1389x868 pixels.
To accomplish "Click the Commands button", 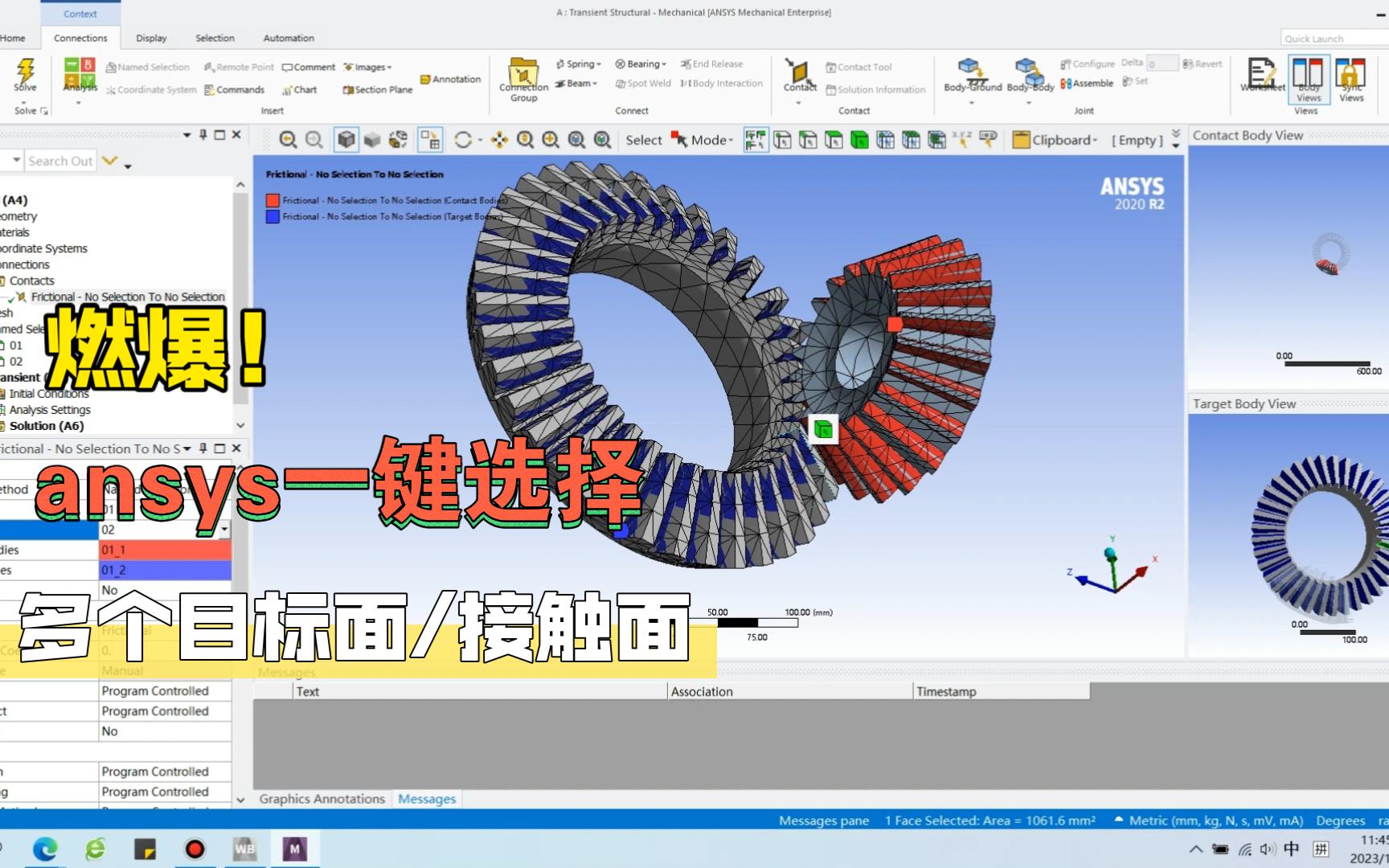I will (234, 89).
